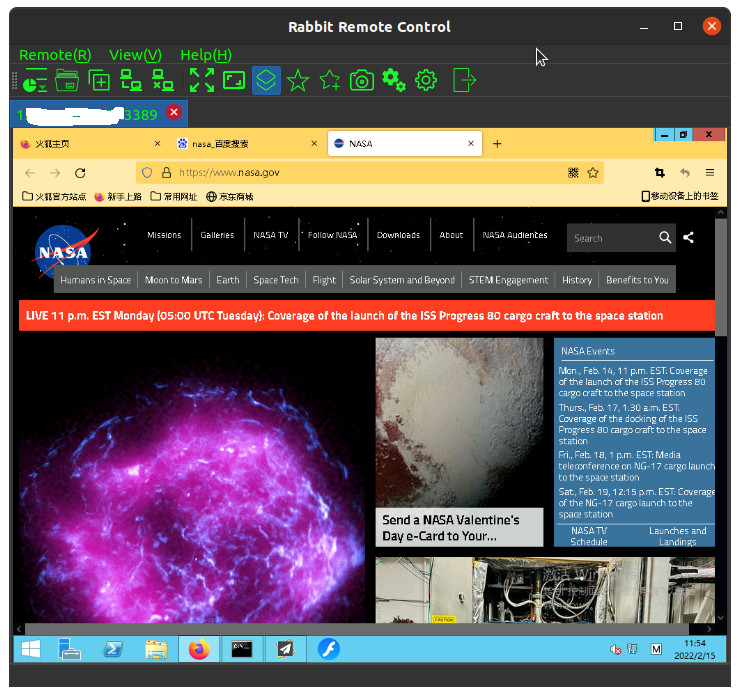The image size is (740, 696).
Task: Toggle full screen with expanding arrows icon
Action: (x=202, y=80)
